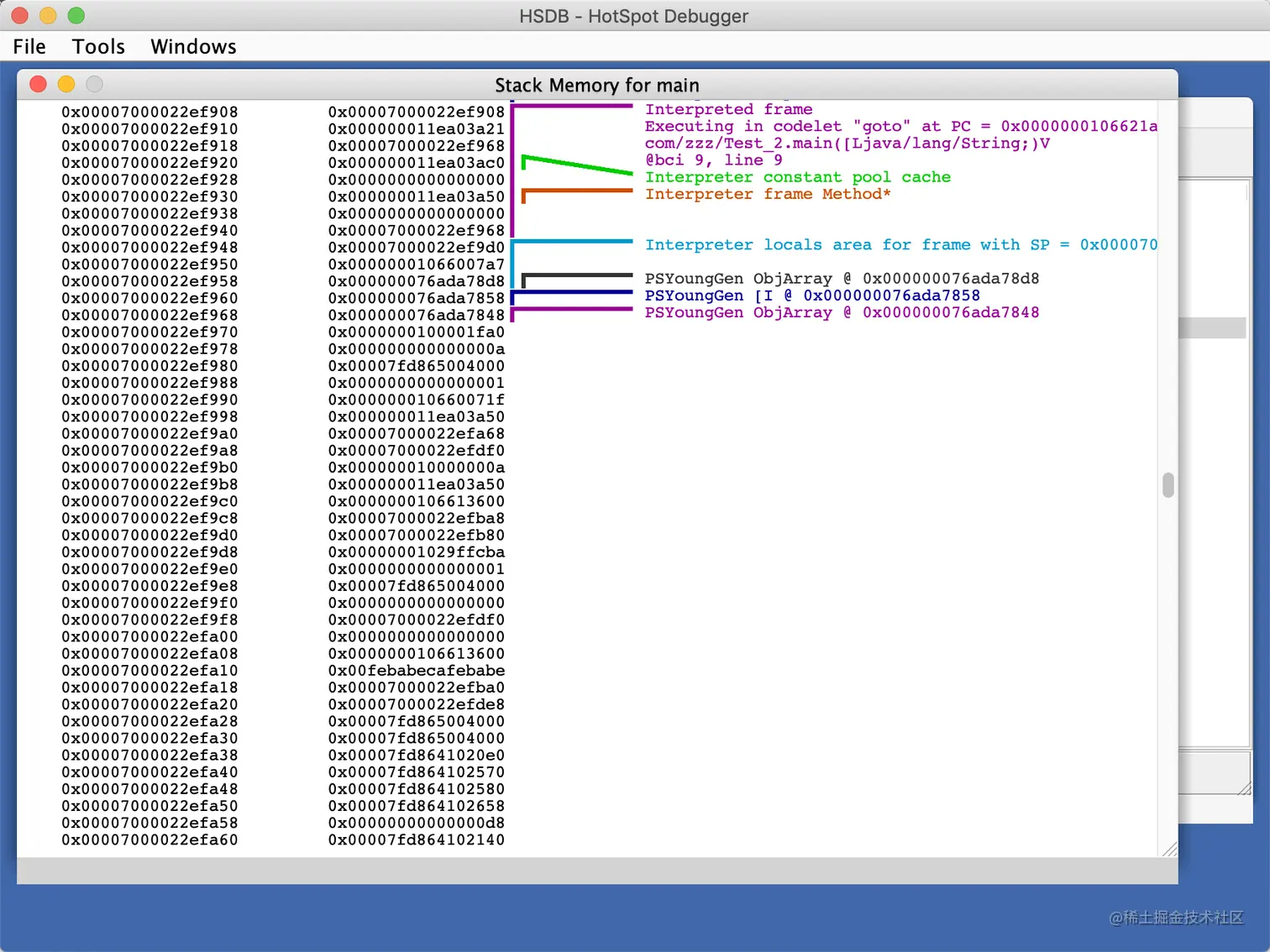Click memory value 0x000000011ea03ac0
Viewport: 1270px width, 952px height.
point(417,163)
